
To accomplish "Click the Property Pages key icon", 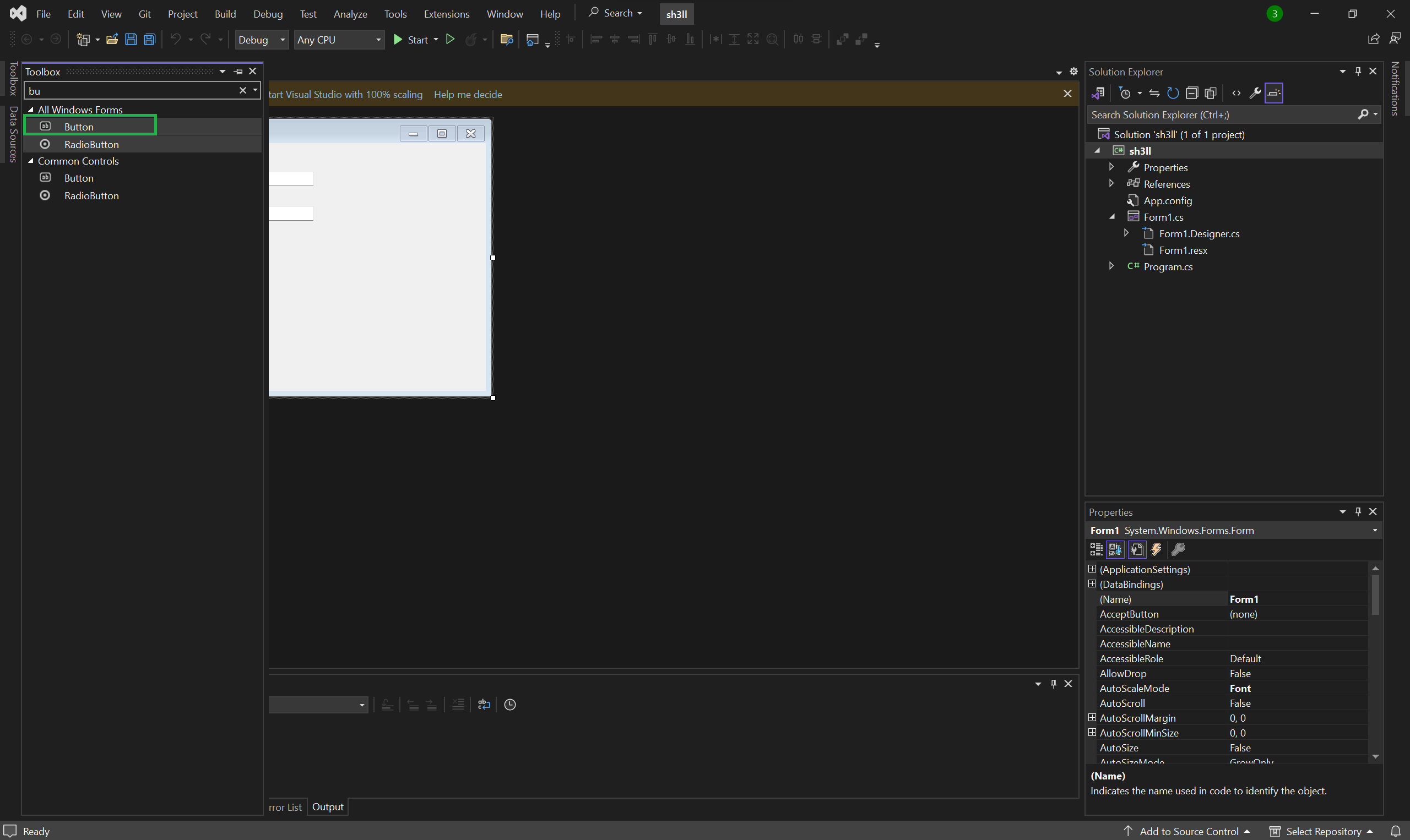I will click(x=1179, y=549).
